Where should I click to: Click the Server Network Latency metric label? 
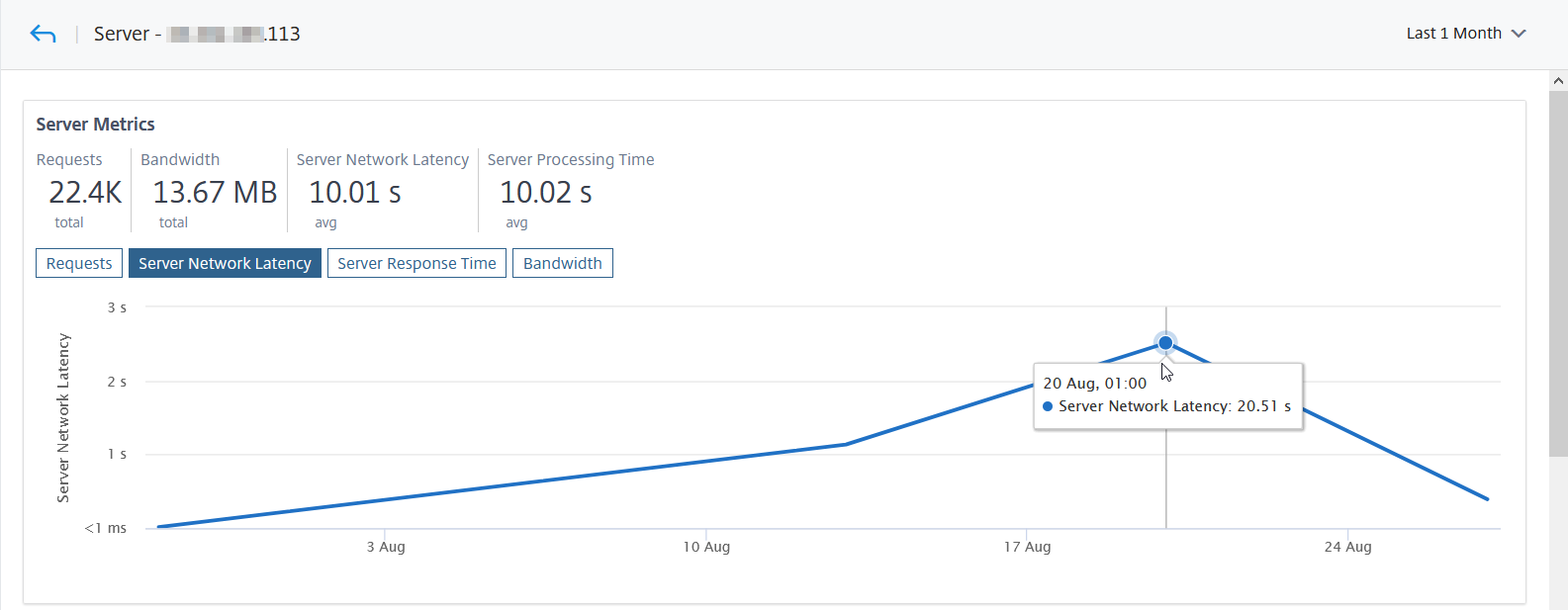coord(383,160)
